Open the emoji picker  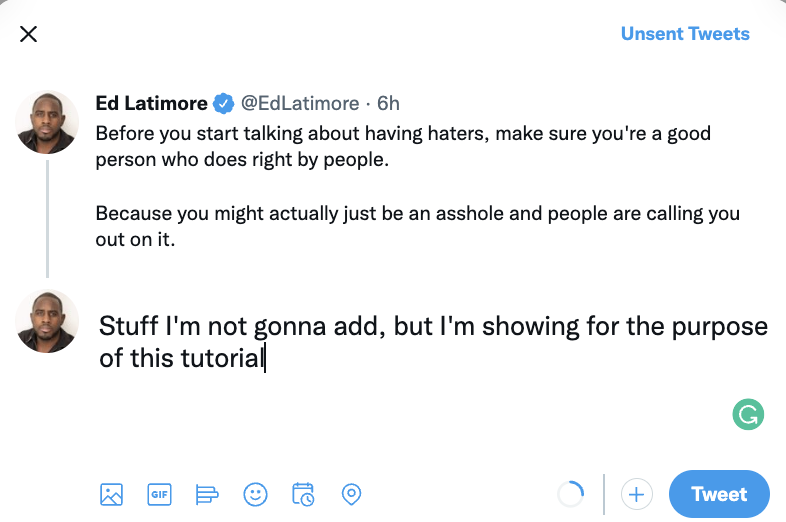(x=255, y=494)
